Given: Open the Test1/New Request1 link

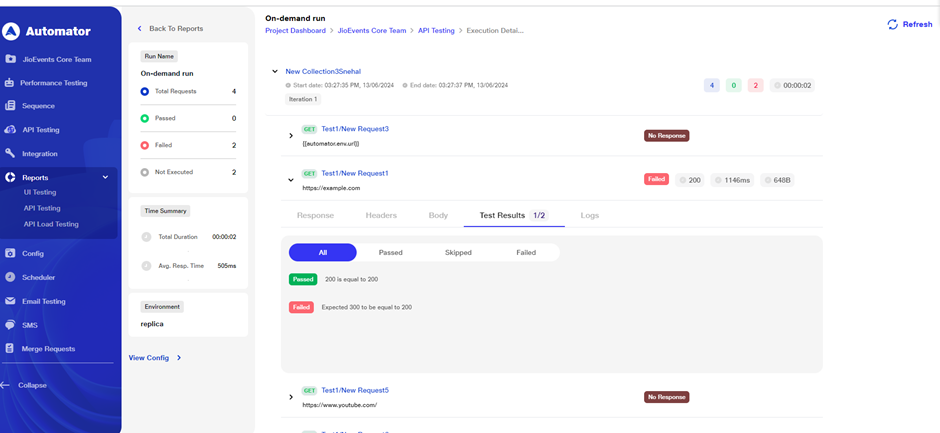Looking at the screenshot, I should click(x=355, y=173).
